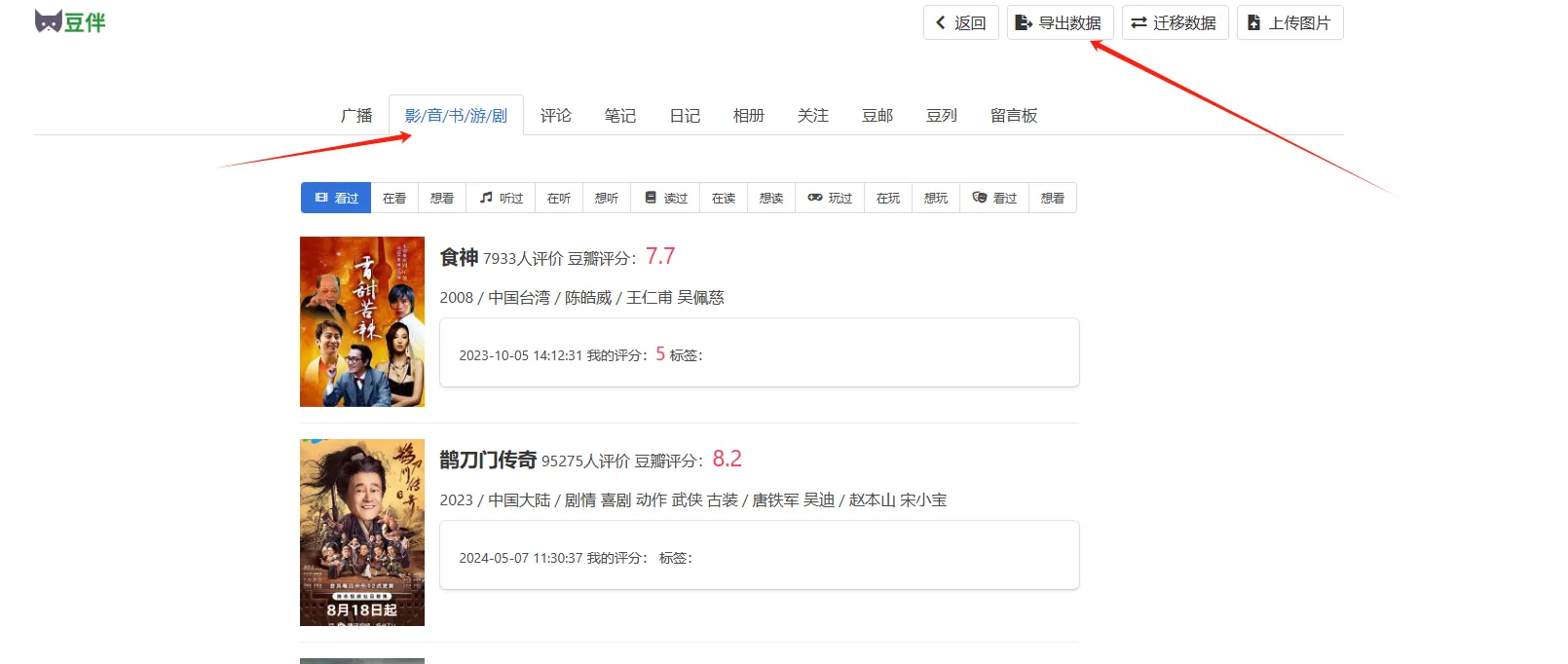This screenshot has width=1568, height=664.
Task: Choose the 想玩 filter option
Action: (936, 198)
